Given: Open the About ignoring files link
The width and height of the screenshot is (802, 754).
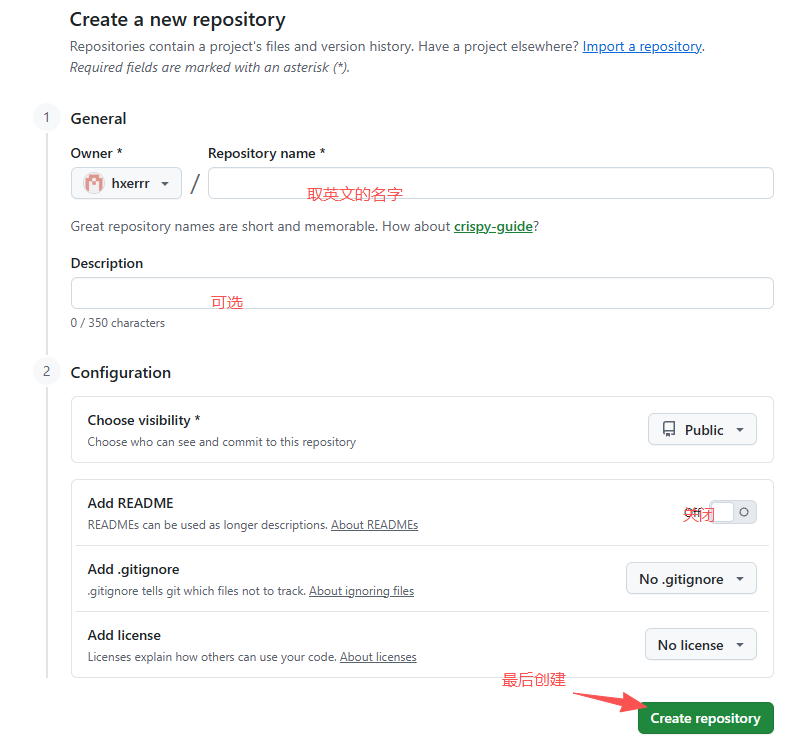Looking at the screenshot, I should coord(361,591).
